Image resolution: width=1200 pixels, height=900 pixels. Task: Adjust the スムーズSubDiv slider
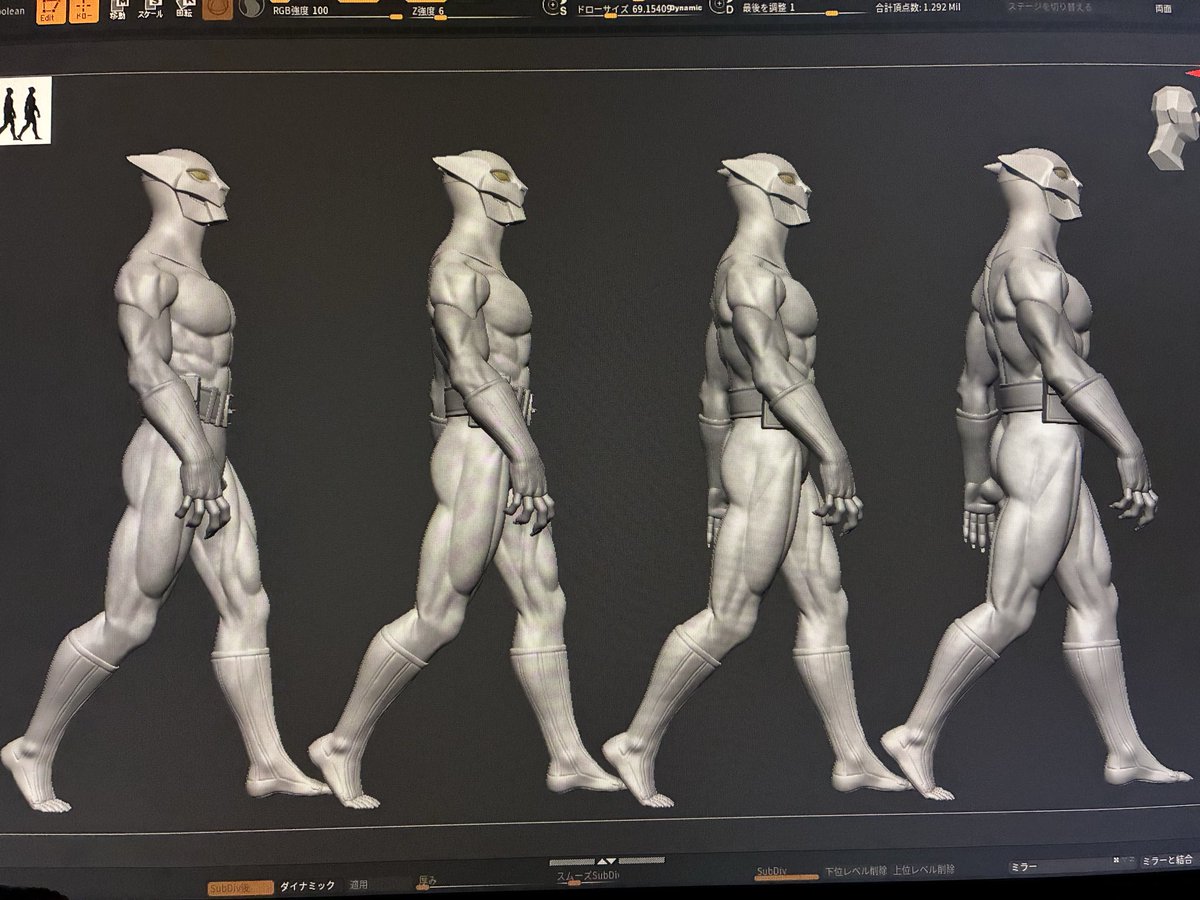click(589, 878)
